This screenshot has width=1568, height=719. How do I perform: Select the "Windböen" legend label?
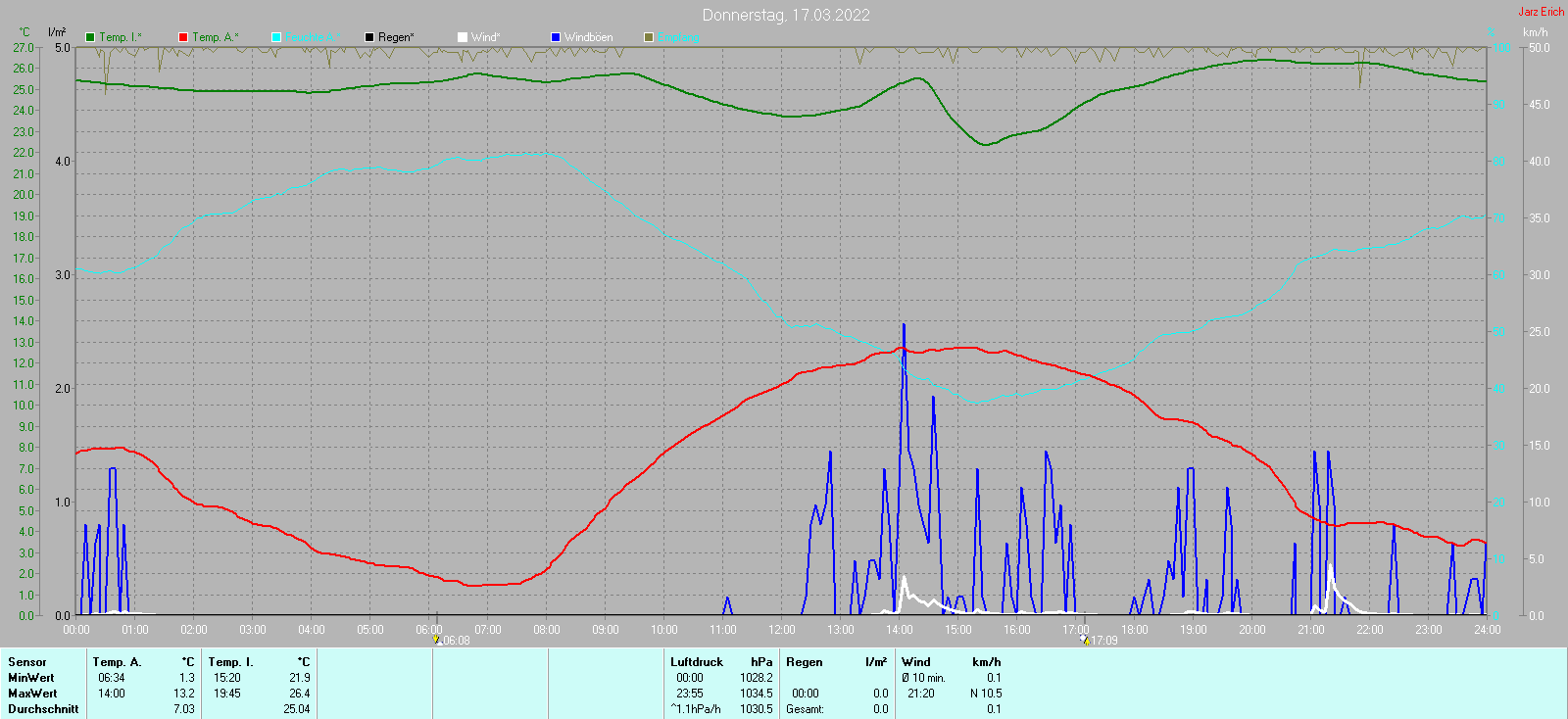pyautogui.click(x=589, y=37)
